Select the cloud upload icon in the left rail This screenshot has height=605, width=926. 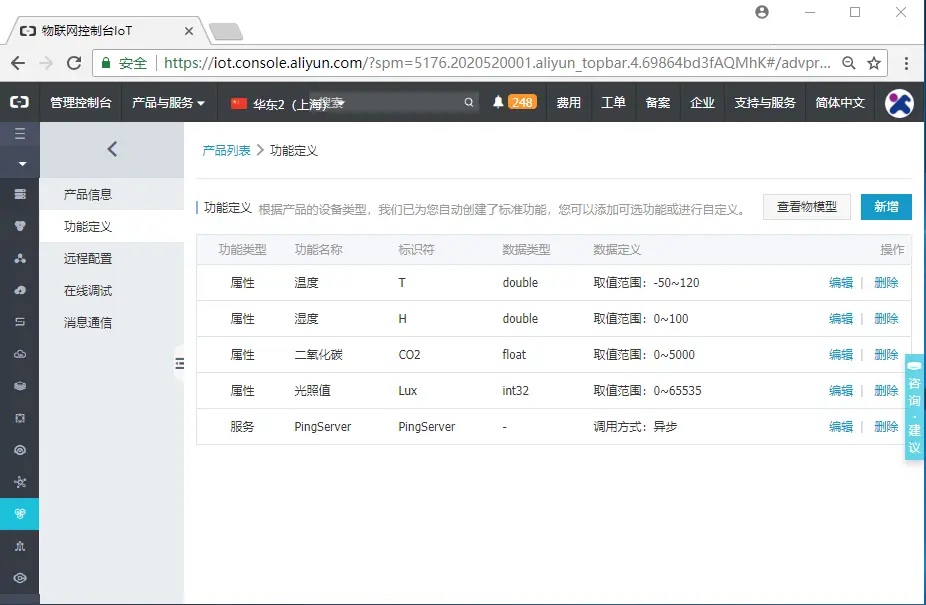(20, 290)
